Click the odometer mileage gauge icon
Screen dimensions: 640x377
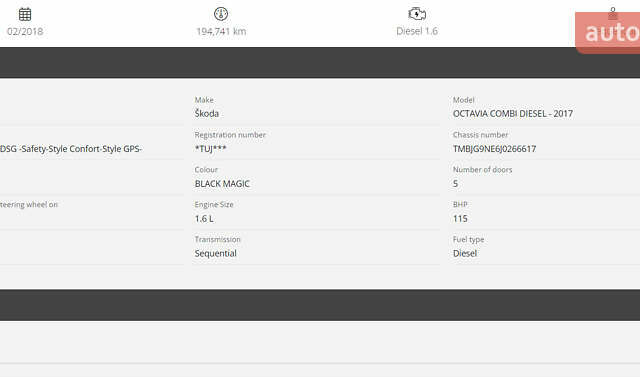[221, 14]
